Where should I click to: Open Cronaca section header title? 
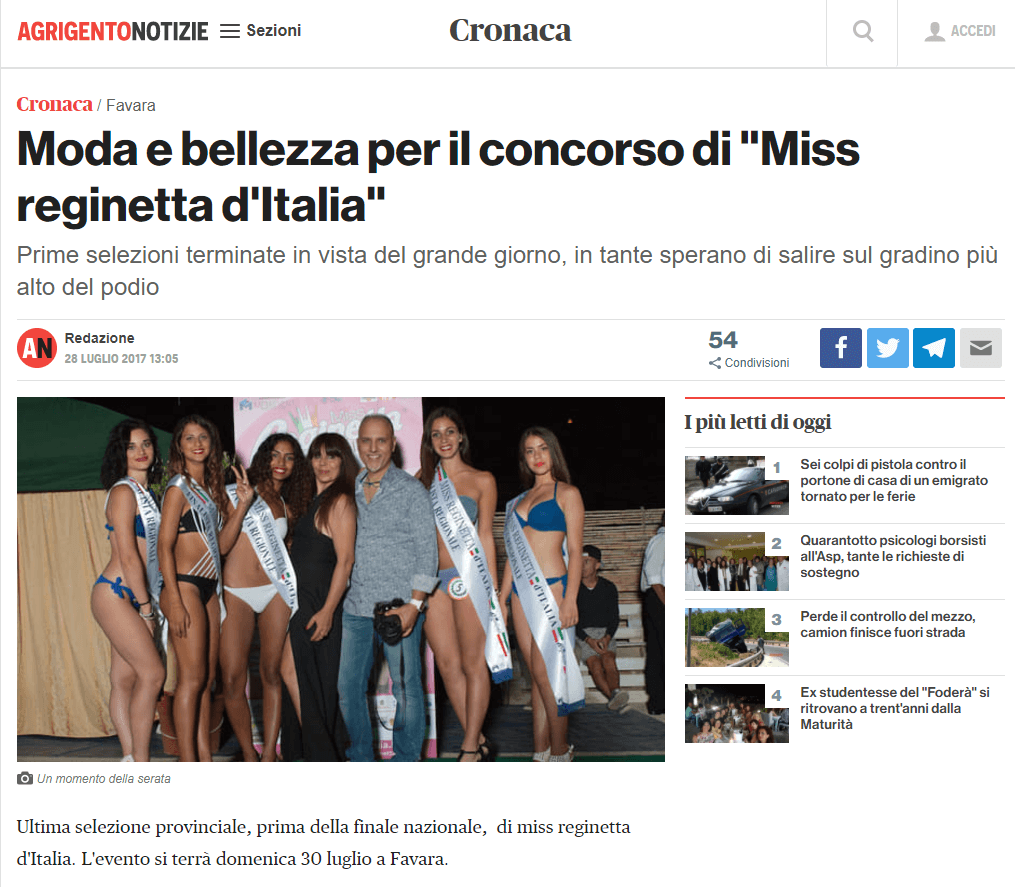pos(510,30)
